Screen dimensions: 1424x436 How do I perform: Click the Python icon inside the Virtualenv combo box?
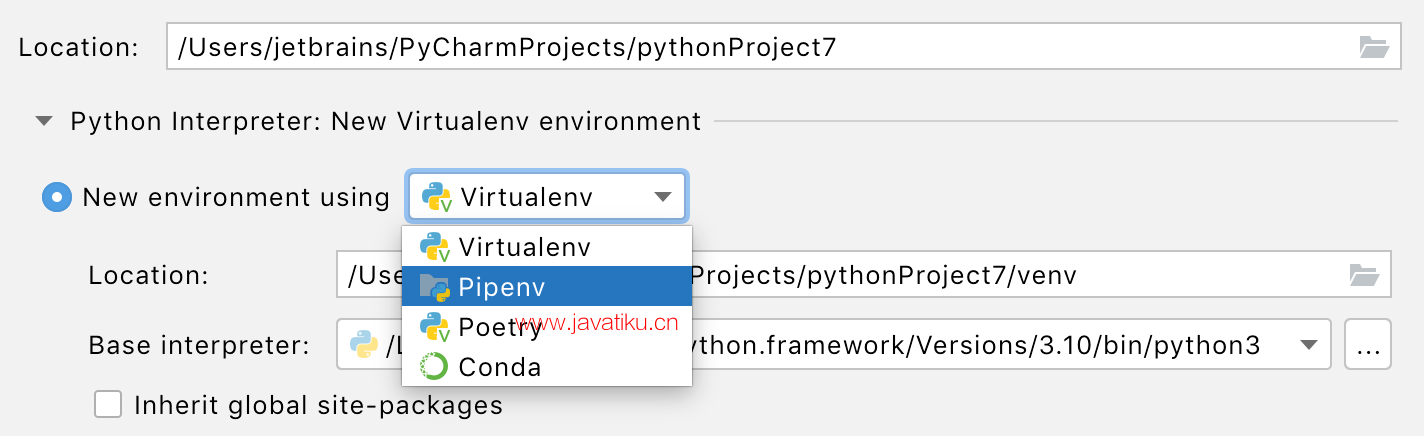click(x=437, y=197)
